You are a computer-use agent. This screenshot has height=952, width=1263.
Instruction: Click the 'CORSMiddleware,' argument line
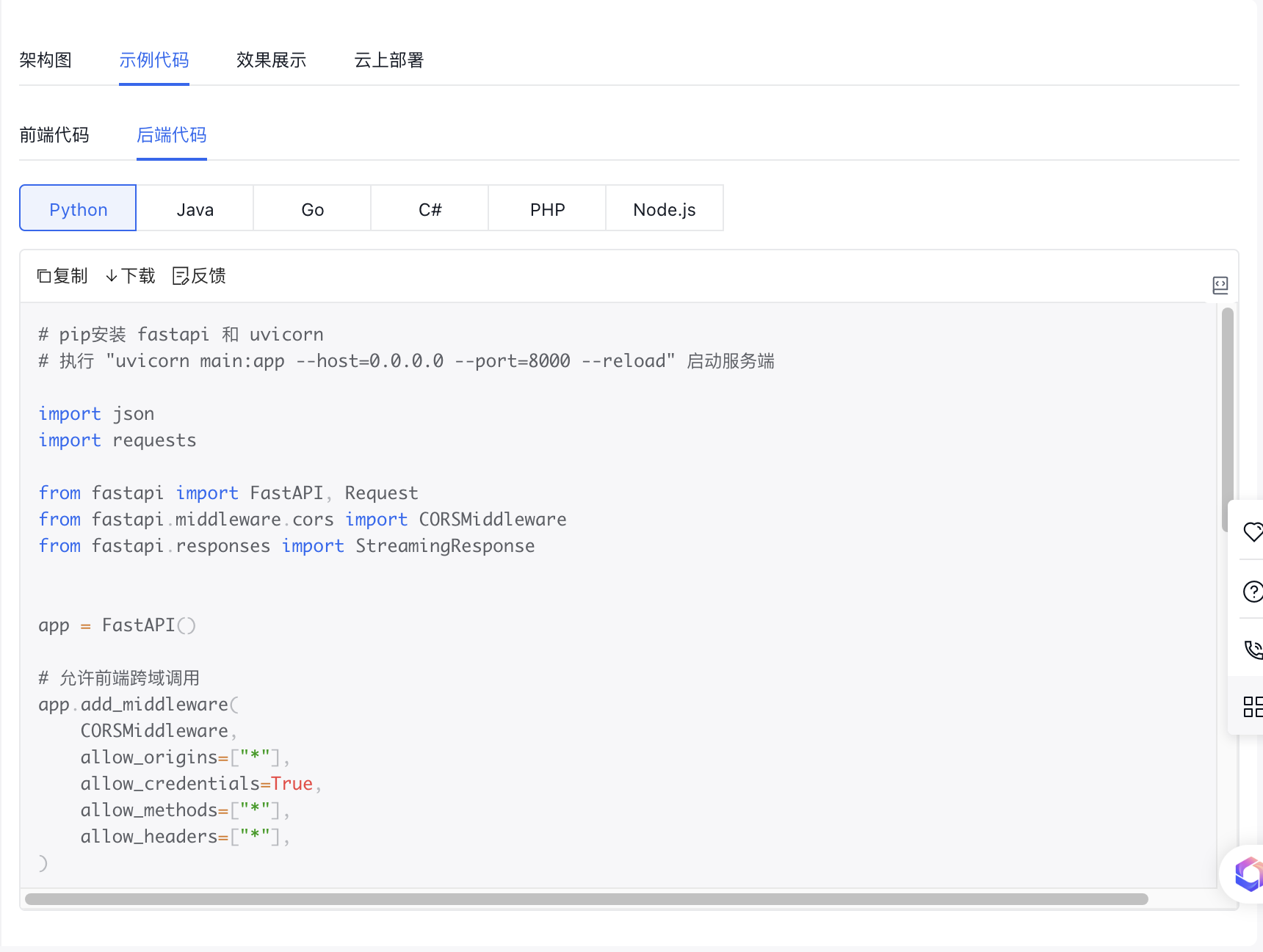tap(159, 731)
